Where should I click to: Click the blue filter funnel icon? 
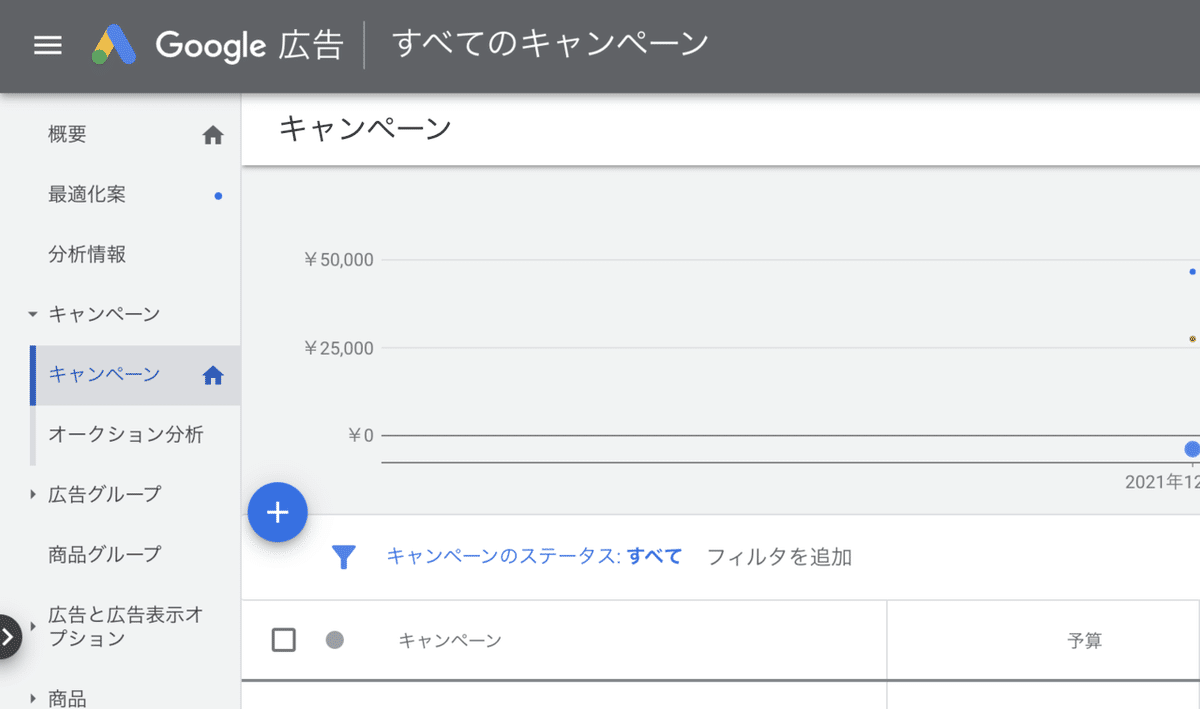(x=344, y=557)
